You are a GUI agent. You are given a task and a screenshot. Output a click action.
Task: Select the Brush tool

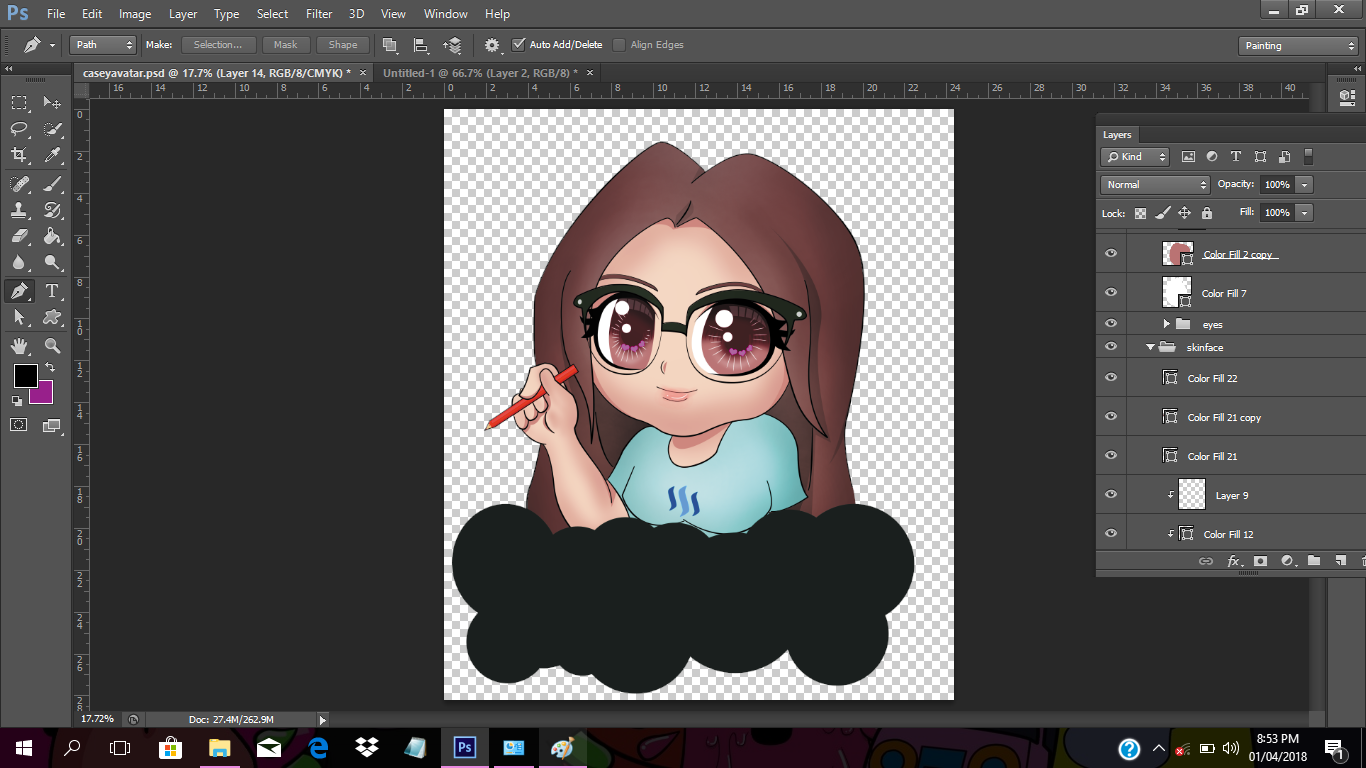[x=52, y=184]
